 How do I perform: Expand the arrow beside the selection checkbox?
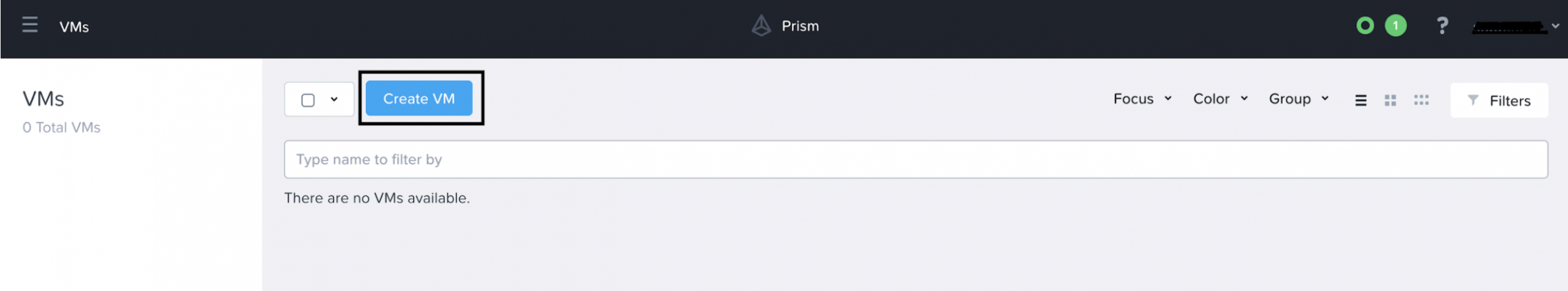334,99
